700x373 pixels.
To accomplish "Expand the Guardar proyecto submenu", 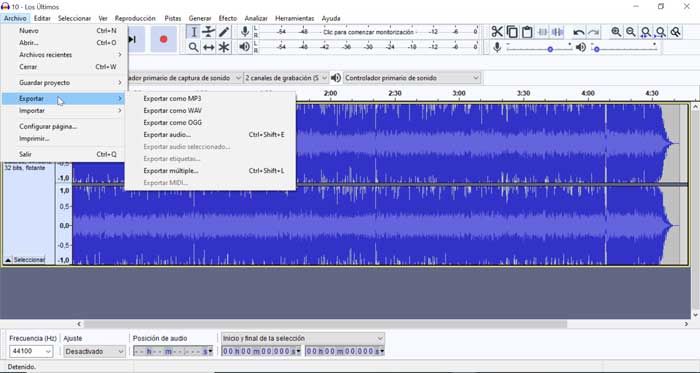I will [63, 83].
